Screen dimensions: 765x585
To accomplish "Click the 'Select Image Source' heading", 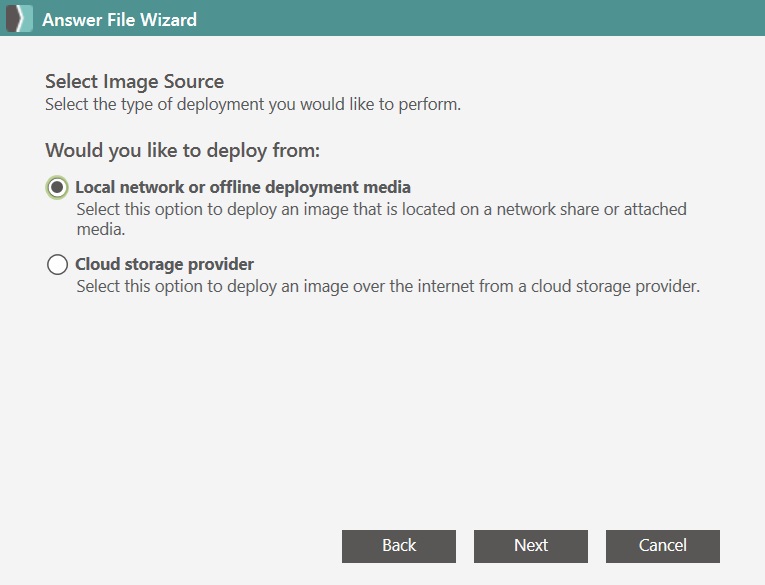I will [135, 81].
